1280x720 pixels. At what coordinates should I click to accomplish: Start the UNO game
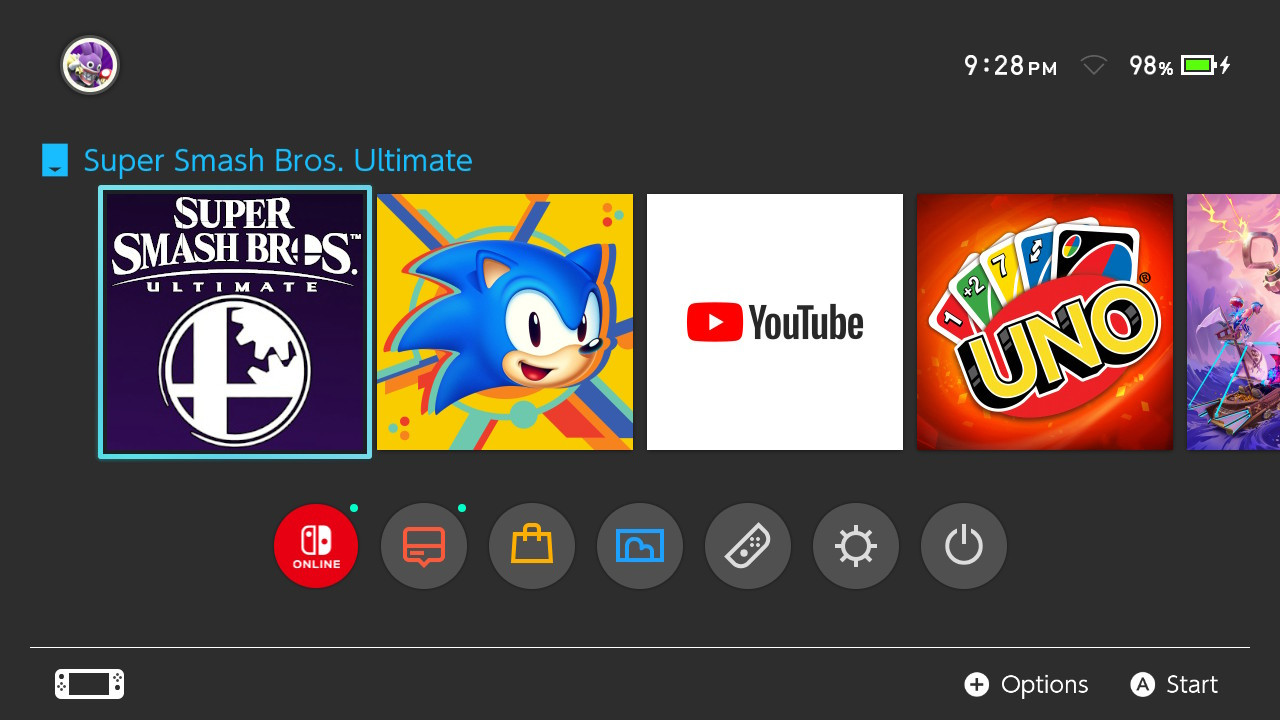pos(1045,322)
